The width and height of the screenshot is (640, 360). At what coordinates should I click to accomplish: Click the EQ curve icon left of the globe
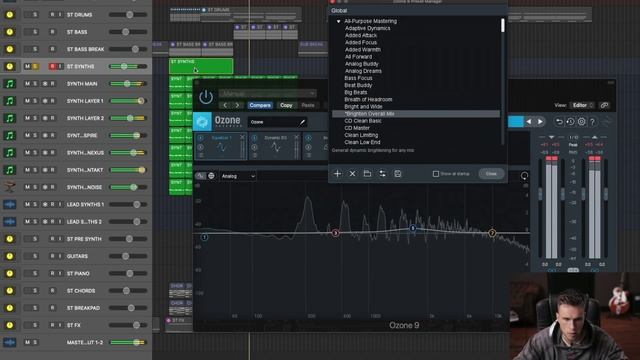(x=200, y=176)
